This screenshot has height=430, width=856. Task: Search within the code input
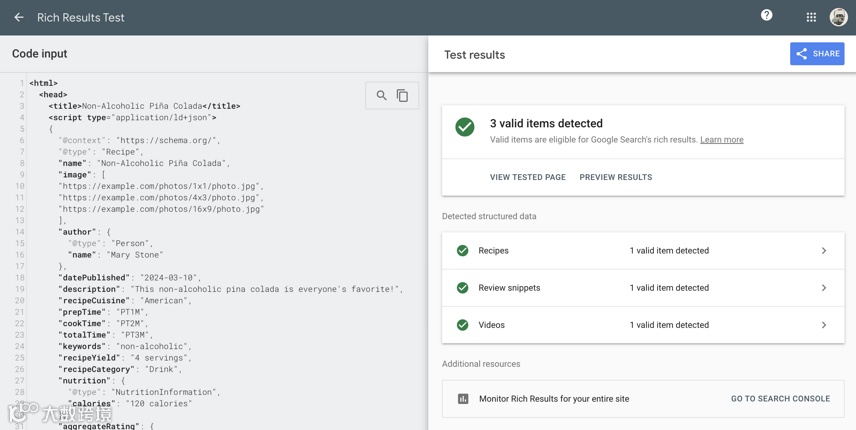[381, 96]
